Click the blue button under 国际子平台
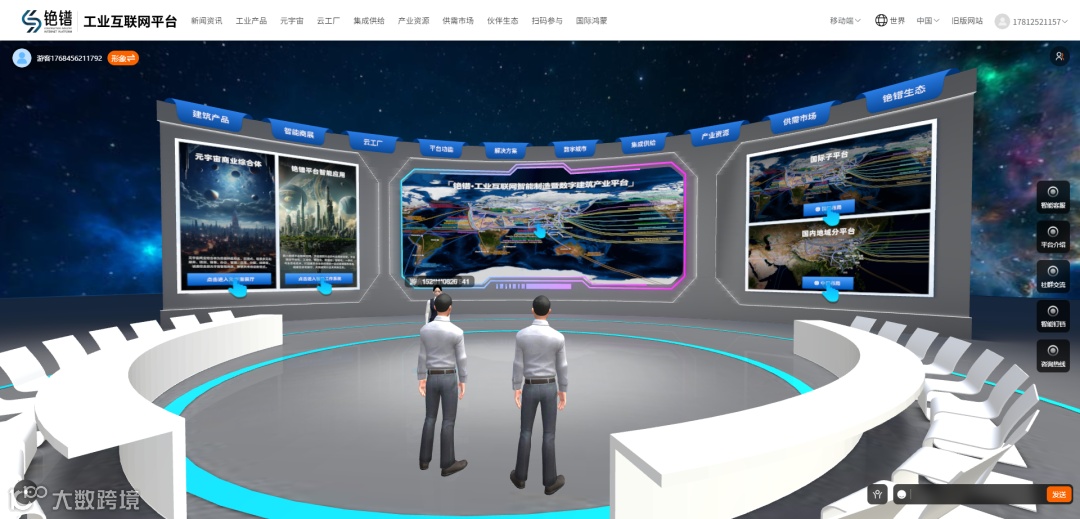The width and height of the screenshot is (1080, 519). pos(828,206)
